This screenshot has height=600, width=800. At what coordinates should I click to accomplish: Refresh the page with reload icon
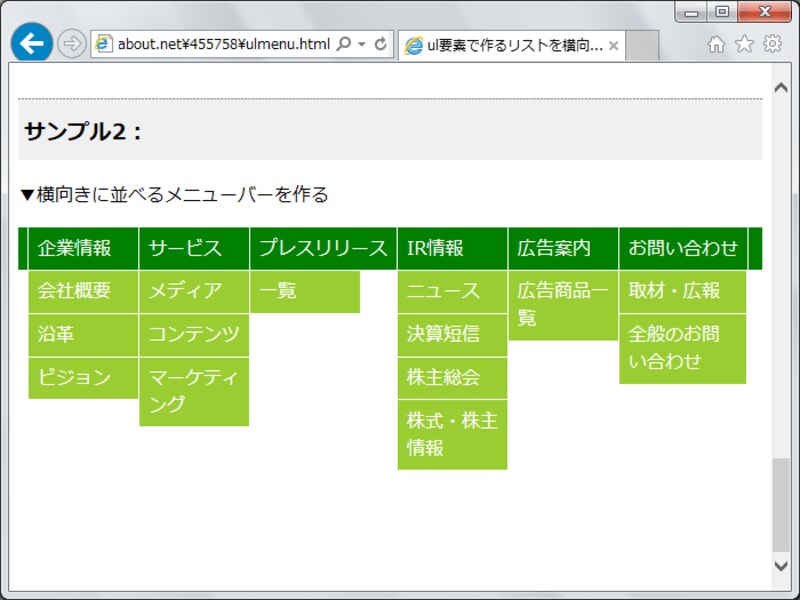tap(380, 44)
